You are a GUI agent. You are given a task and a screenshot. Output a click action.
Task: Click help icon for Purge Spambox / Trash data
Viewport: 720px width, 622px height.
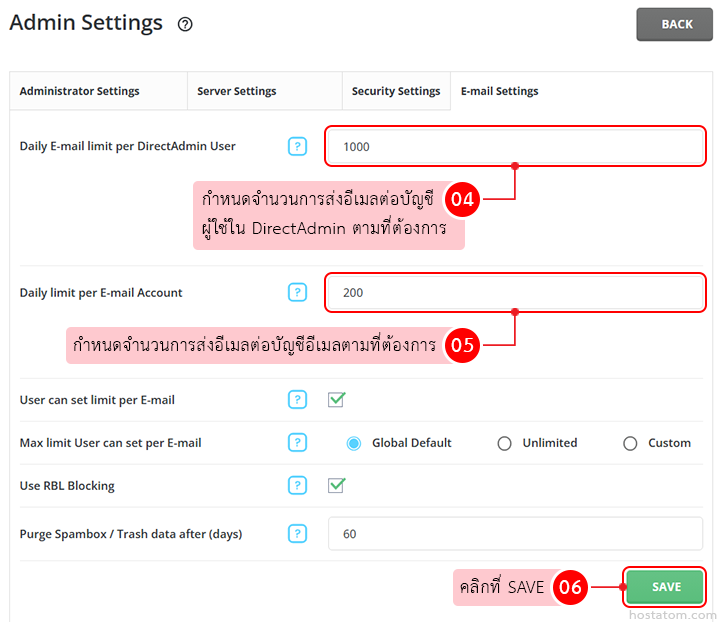(297, 533)
